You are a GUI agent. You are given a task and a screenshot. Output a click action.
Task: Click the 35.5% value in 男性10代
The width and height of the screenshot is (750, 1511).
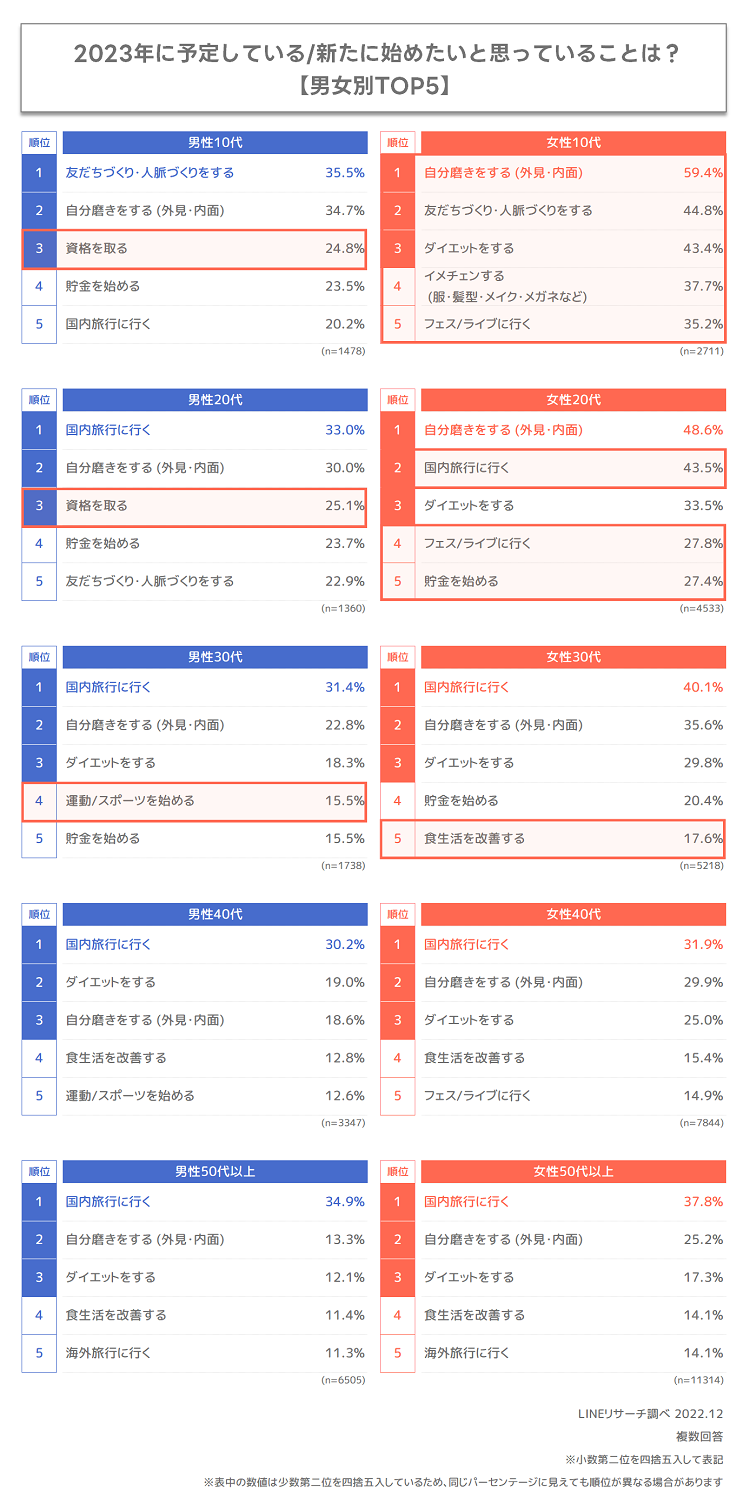pos(345,173)
